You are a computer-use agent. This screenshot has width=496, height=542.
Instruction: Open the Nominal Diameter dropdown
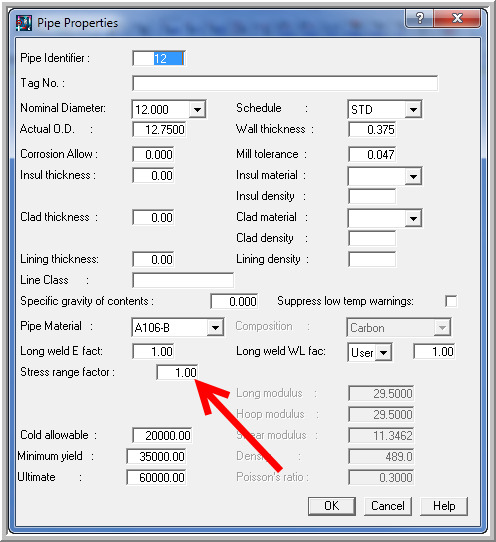(197, 110)
